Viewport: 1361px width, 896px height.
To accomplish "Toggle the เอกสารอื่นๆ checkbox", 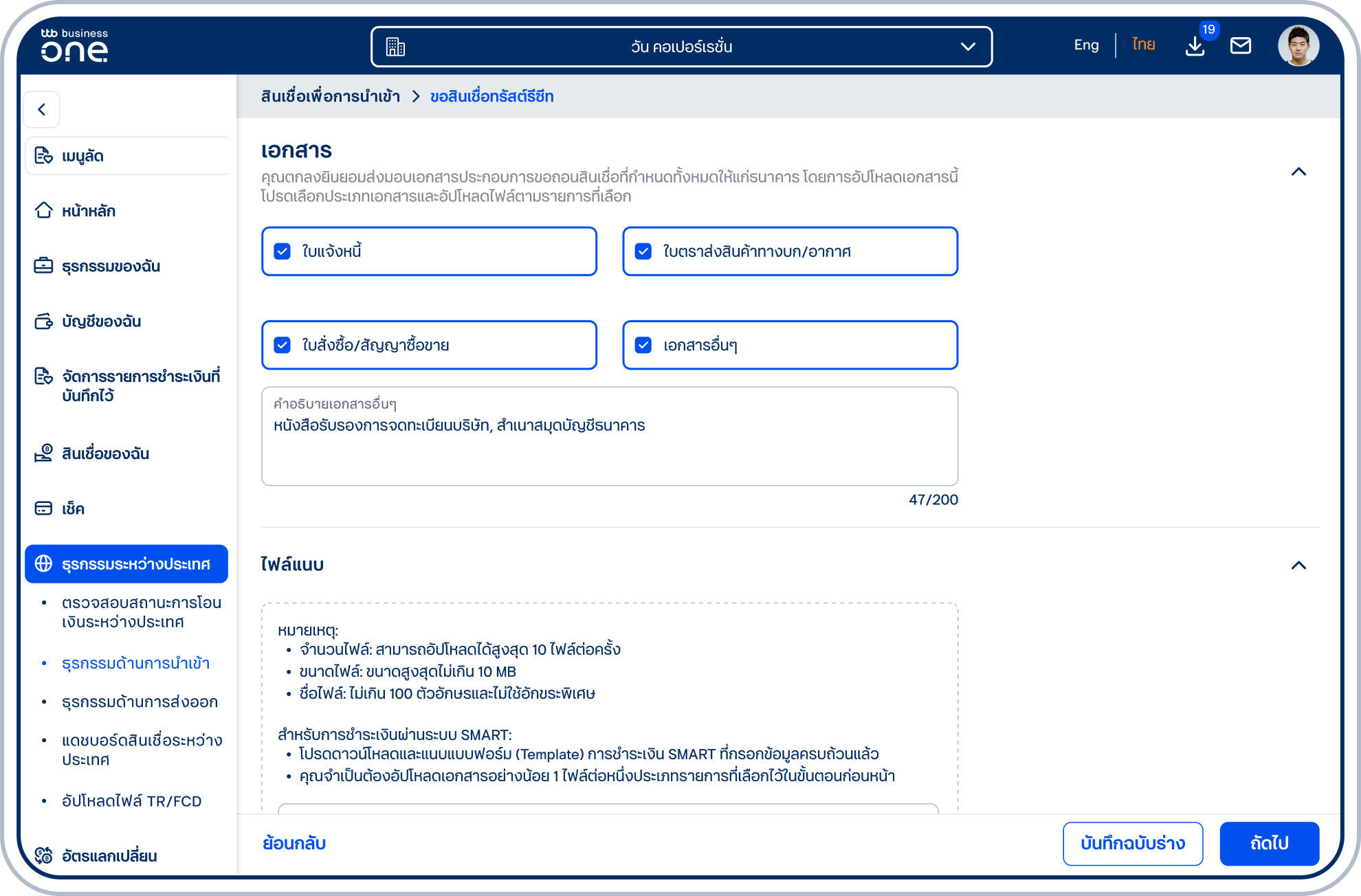I will (643, 345).
